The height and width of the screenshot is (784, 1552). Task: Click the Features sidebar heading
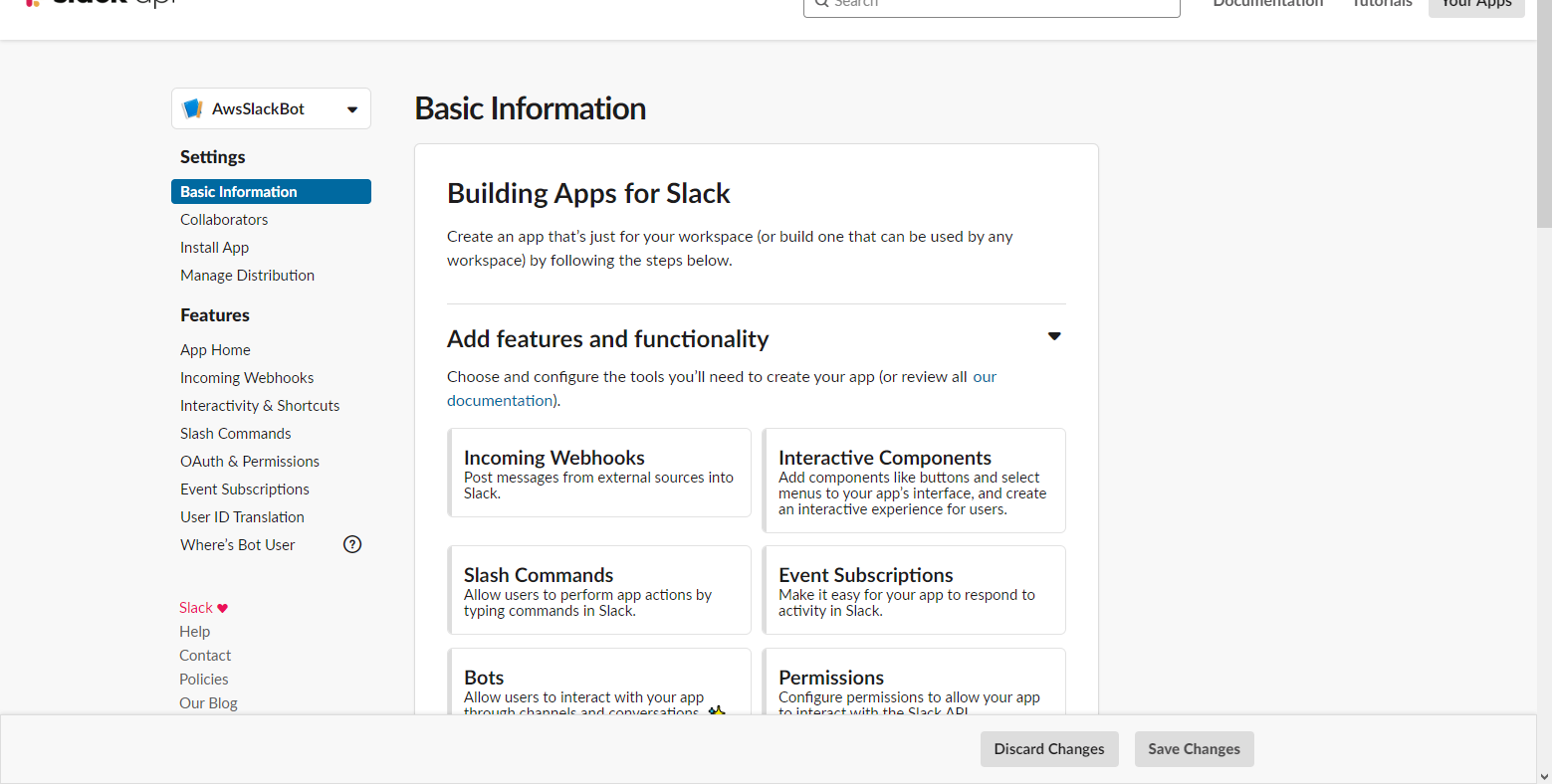coord(215,315)
